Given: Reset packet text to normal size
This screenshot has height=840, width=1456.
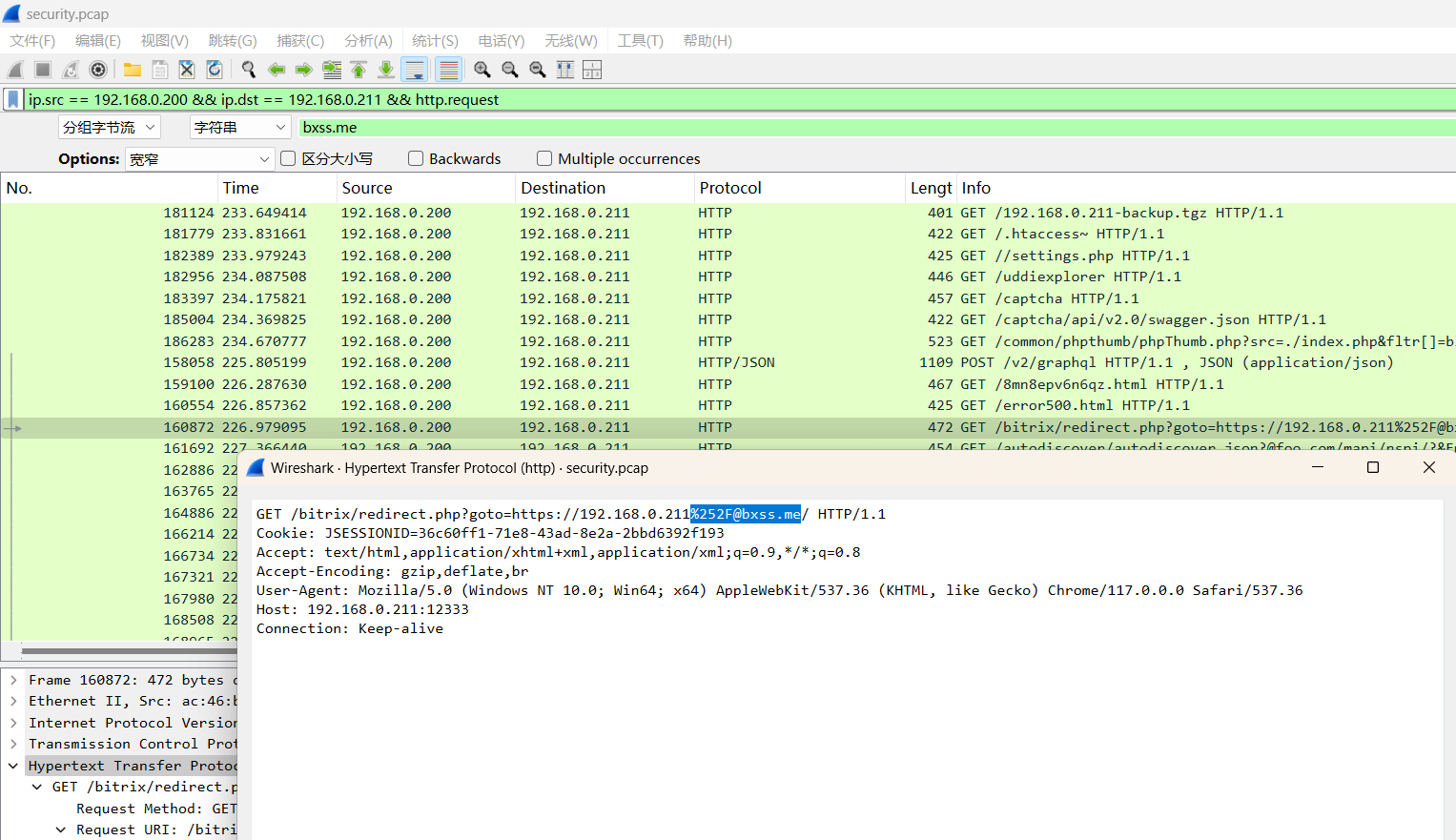Looking at the screenshot, I should pos(538,70).
